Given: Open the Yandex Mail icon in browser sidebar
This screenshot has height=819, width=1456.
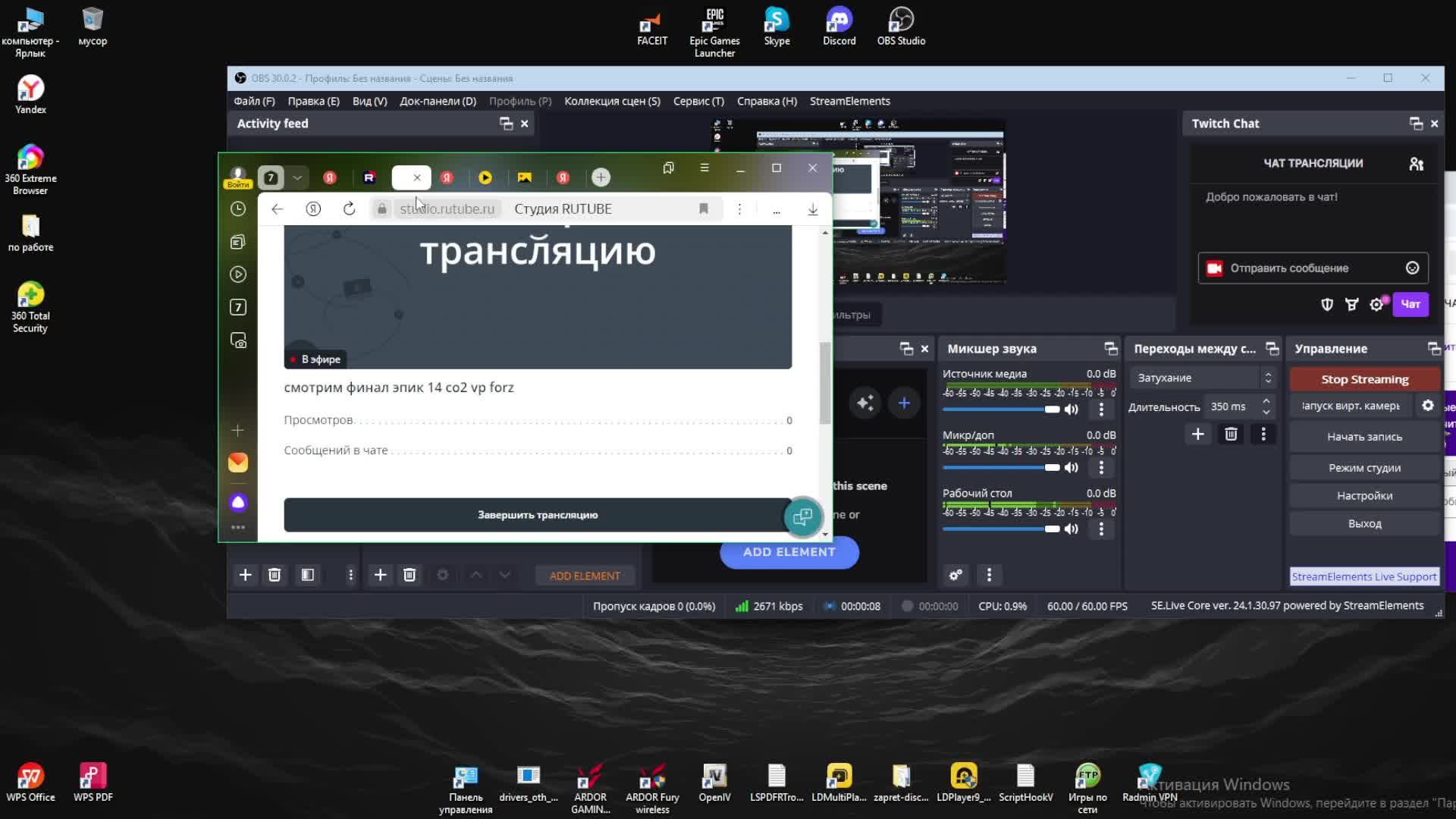Looking at the screenshot, I should click(x=238, y=463).
